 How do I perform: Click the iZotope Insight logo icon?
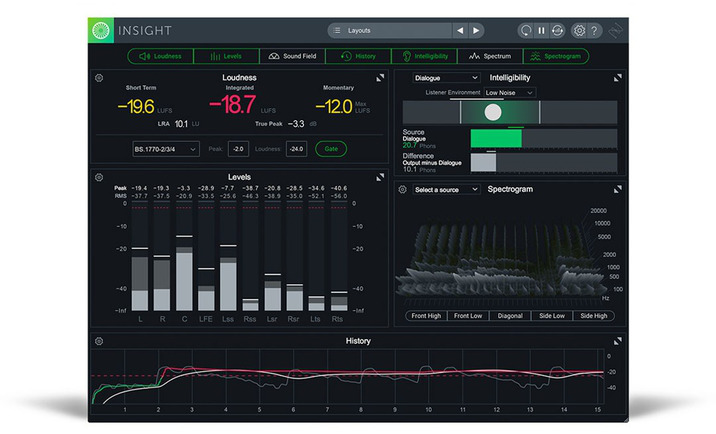101,30
